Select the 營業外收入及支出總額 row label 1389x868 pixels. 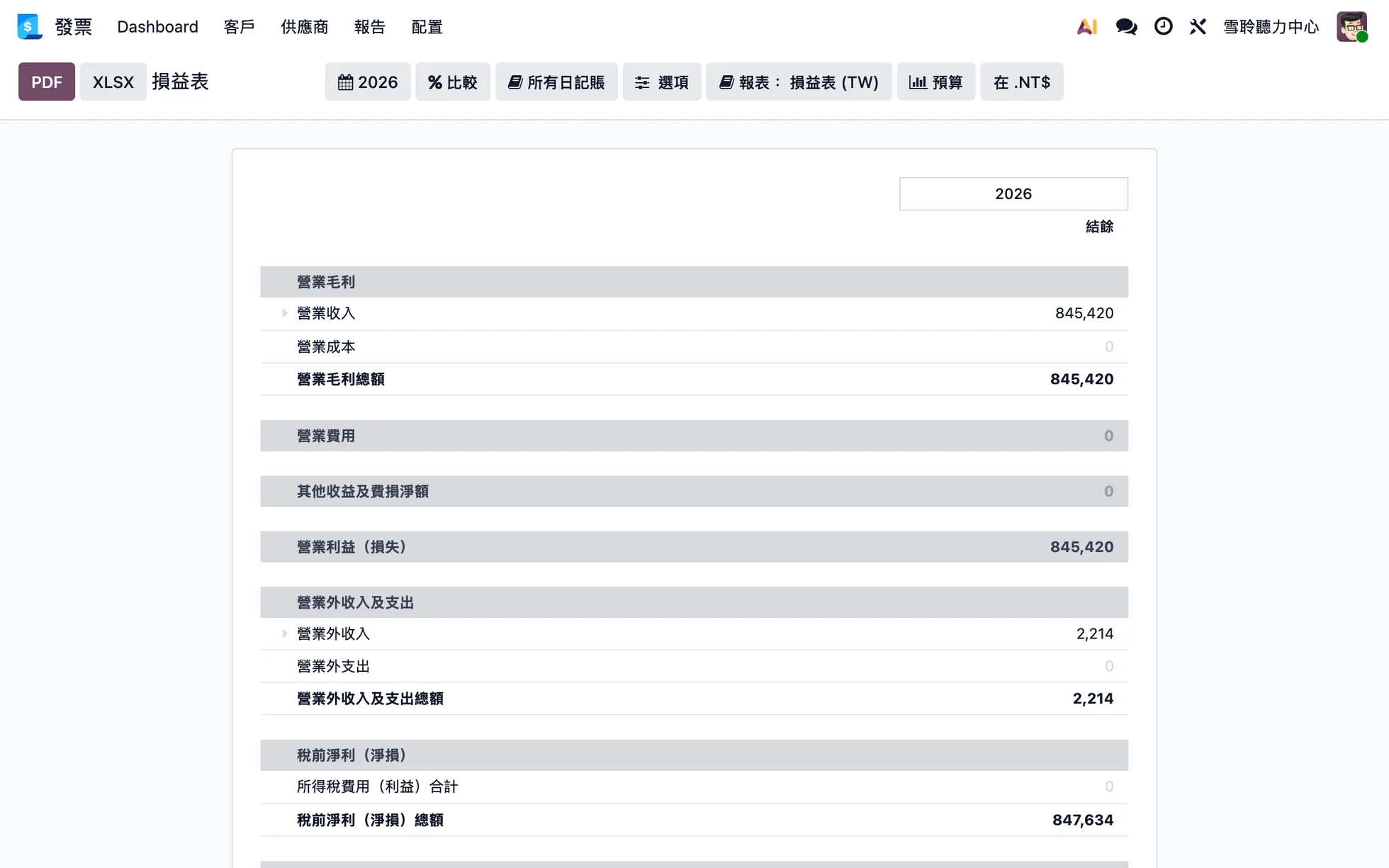[371, 699]
